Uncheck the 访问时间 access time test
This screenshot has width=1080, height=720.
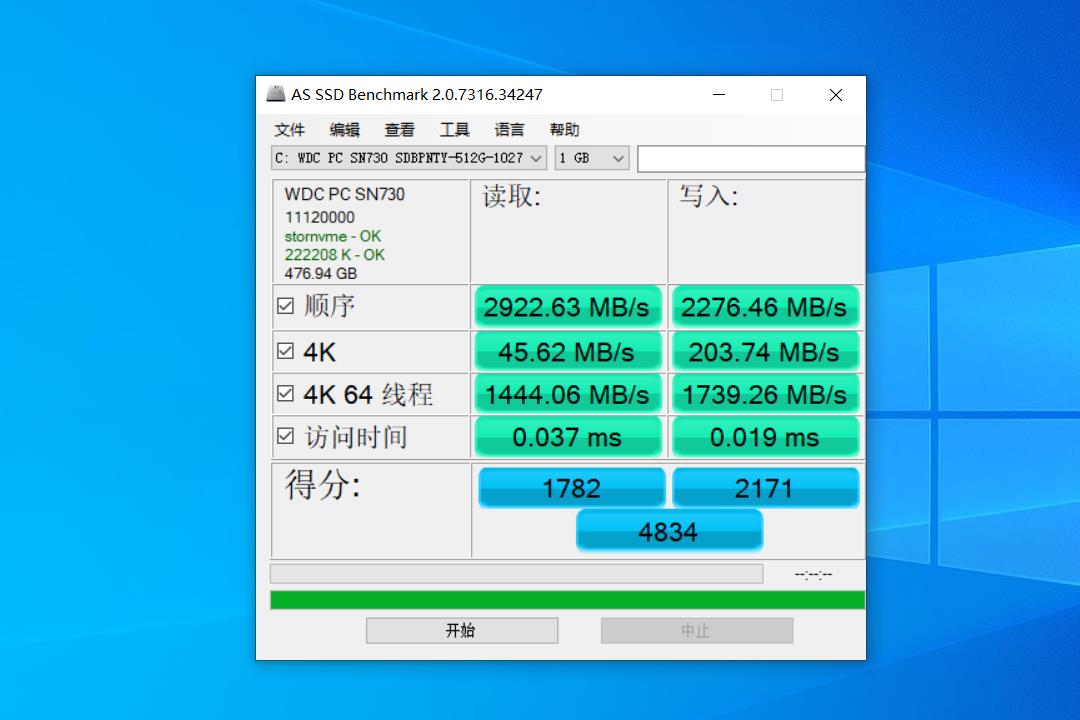click(x=284, y=436)
